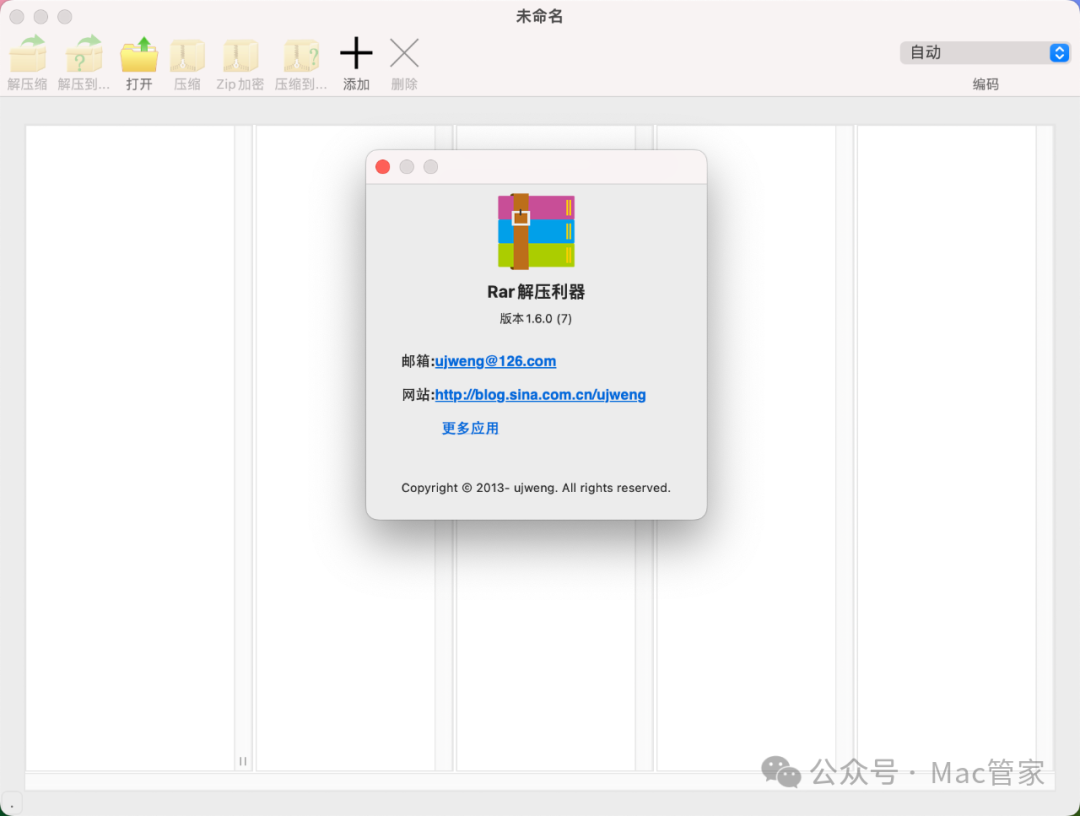Click the Rar app icon in about dialog

[536, 231]
